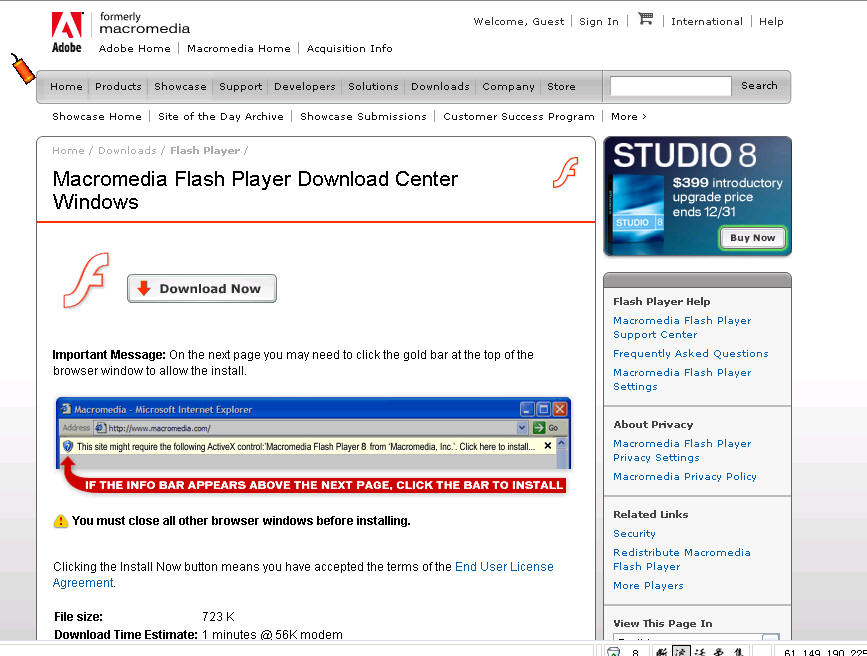Open Macromedia Flash Player Settings link
Viewport: 867px width, 656px height.
[x=682, y=379]
